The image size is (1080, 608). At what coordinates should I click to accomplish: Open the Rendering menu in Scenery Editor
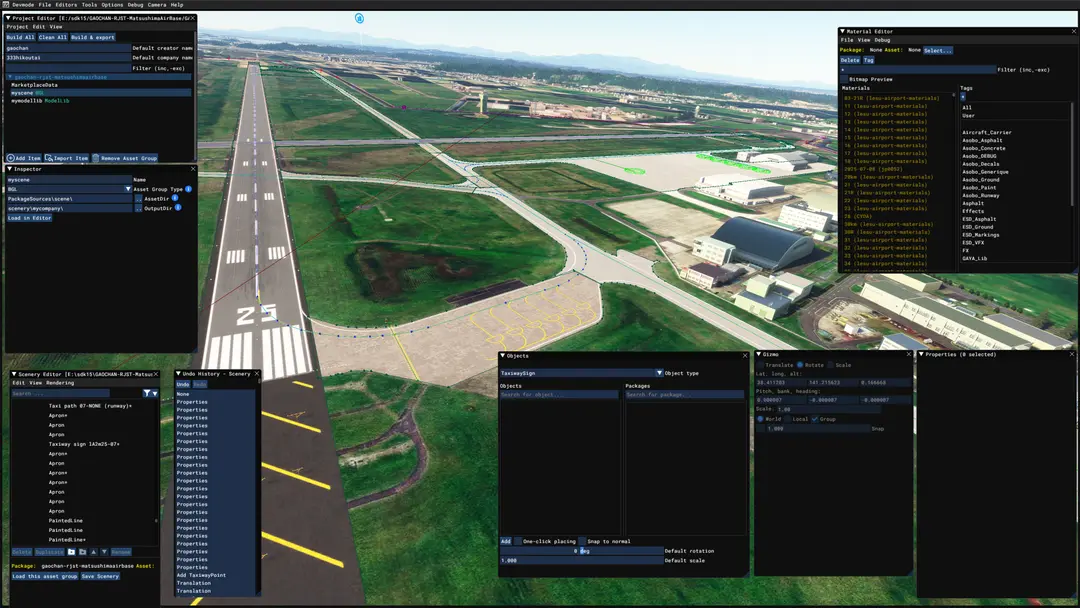click(60, 383)
